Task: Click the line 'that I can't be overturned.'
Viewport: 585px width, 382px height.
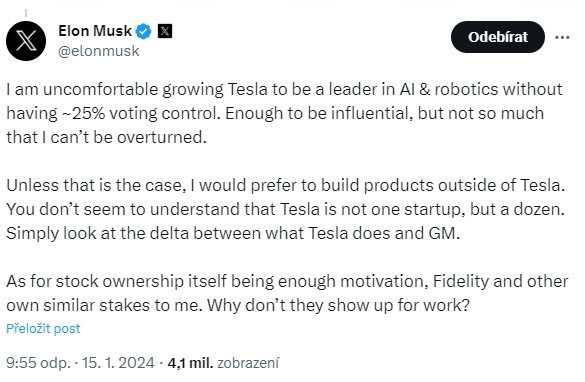Action: [x=106, y=137]
